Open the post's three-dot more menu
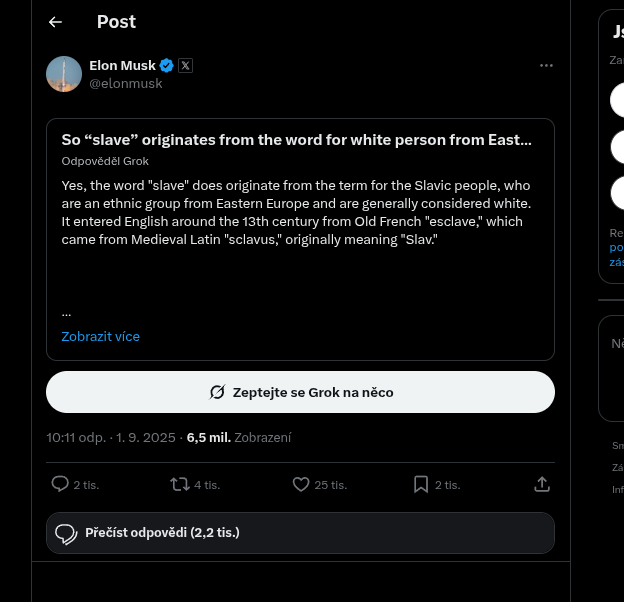 click(546, 65)
